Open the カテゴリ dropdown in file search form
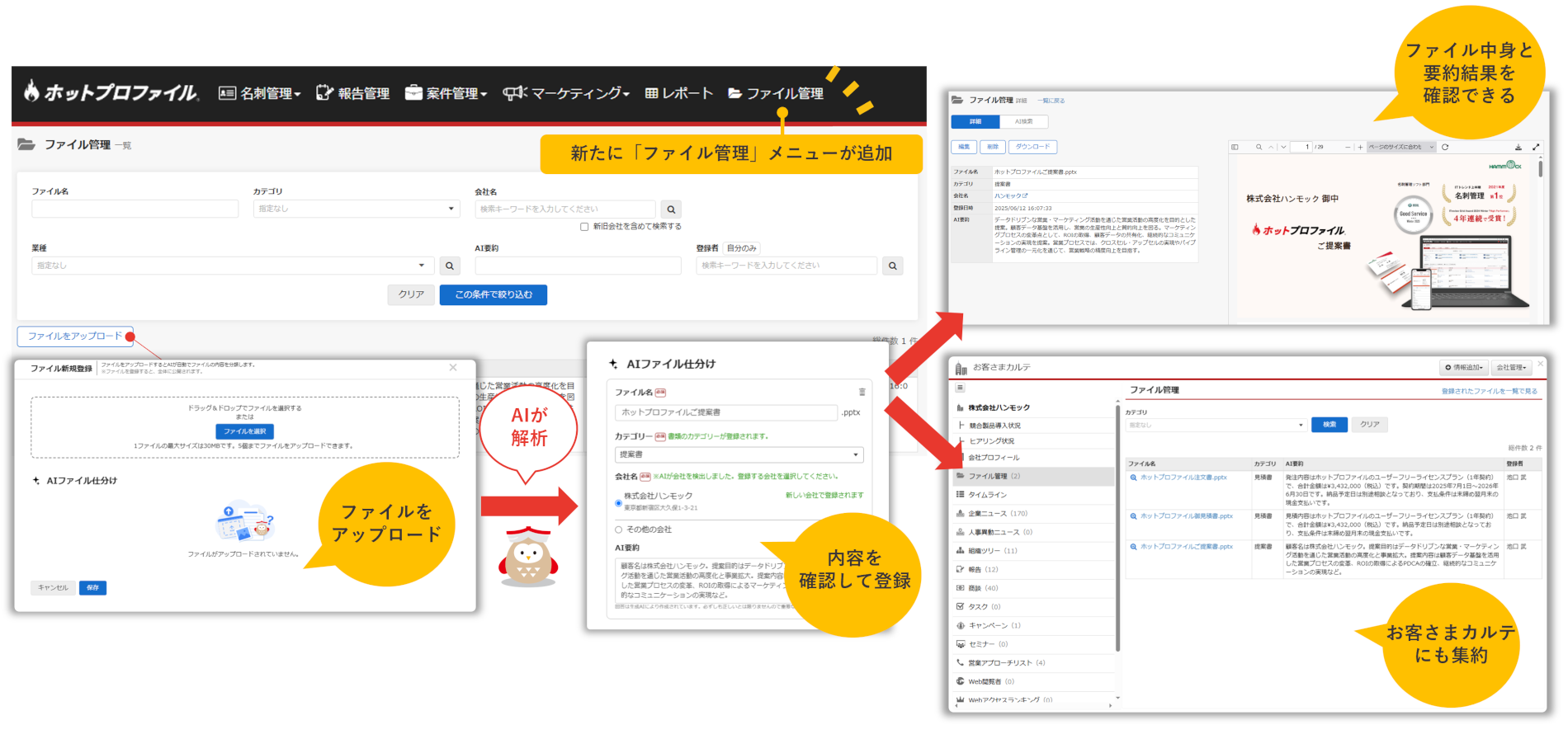Screen dimensions: 1568x739 pos(355,209)
